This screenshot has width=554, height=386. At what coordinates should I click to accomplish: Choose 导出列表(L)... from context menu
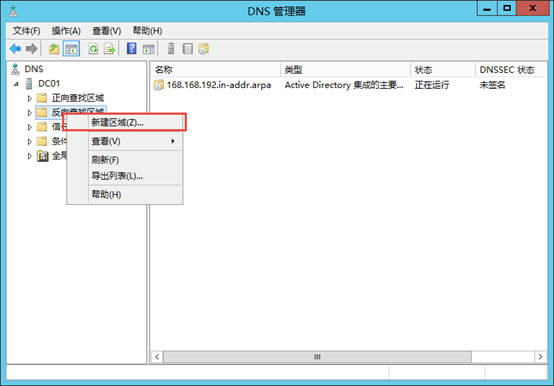(x=125, y=176)
